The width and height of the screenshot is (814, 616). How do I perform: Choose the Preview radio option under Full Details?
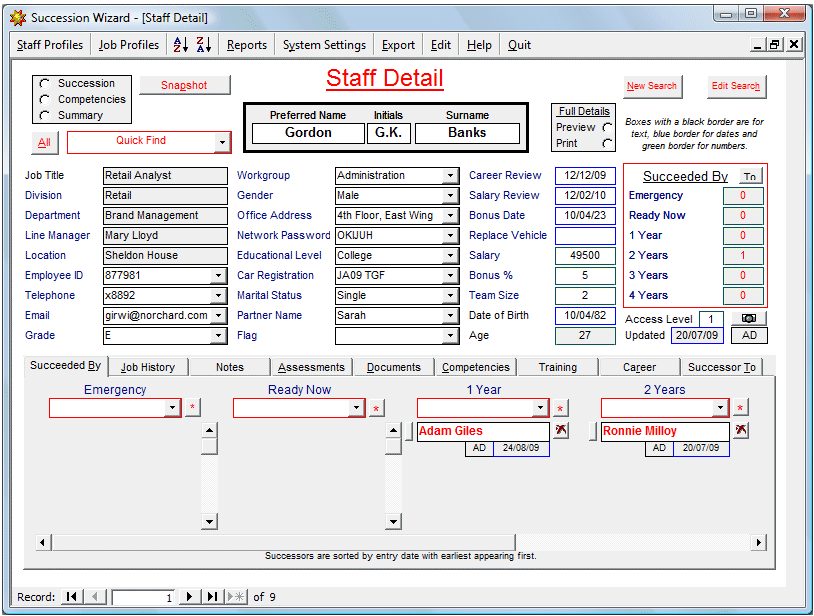pos(607,128)
